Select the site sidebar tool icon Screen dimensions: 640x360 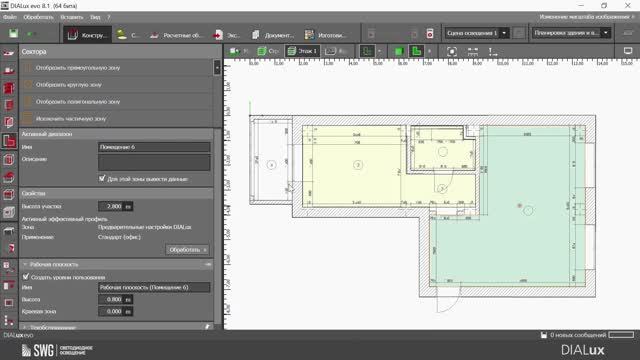(9, 53)
